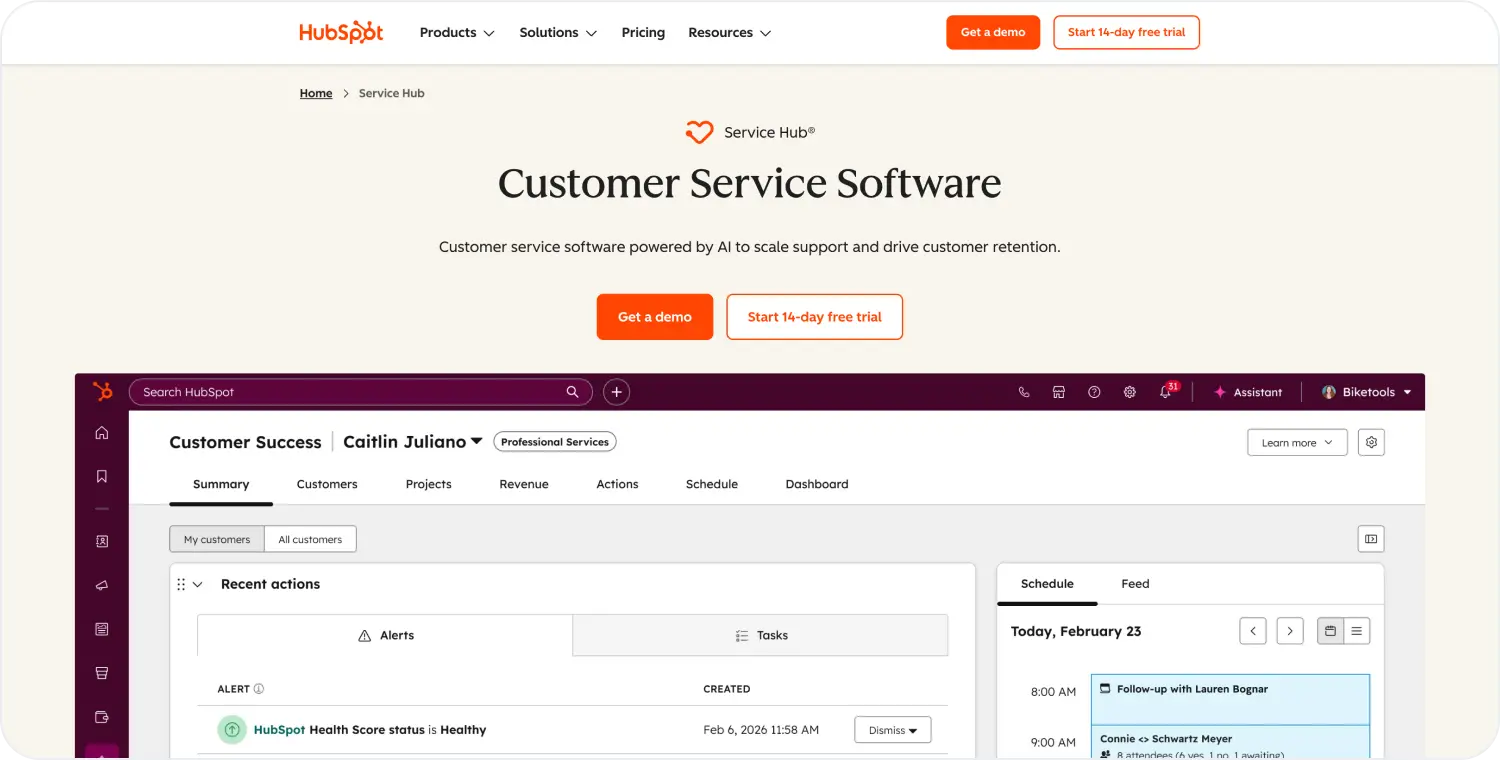Click the previous day arrow in Schedule
The image size is (1500, 760).
click(x=1253, y=631)
